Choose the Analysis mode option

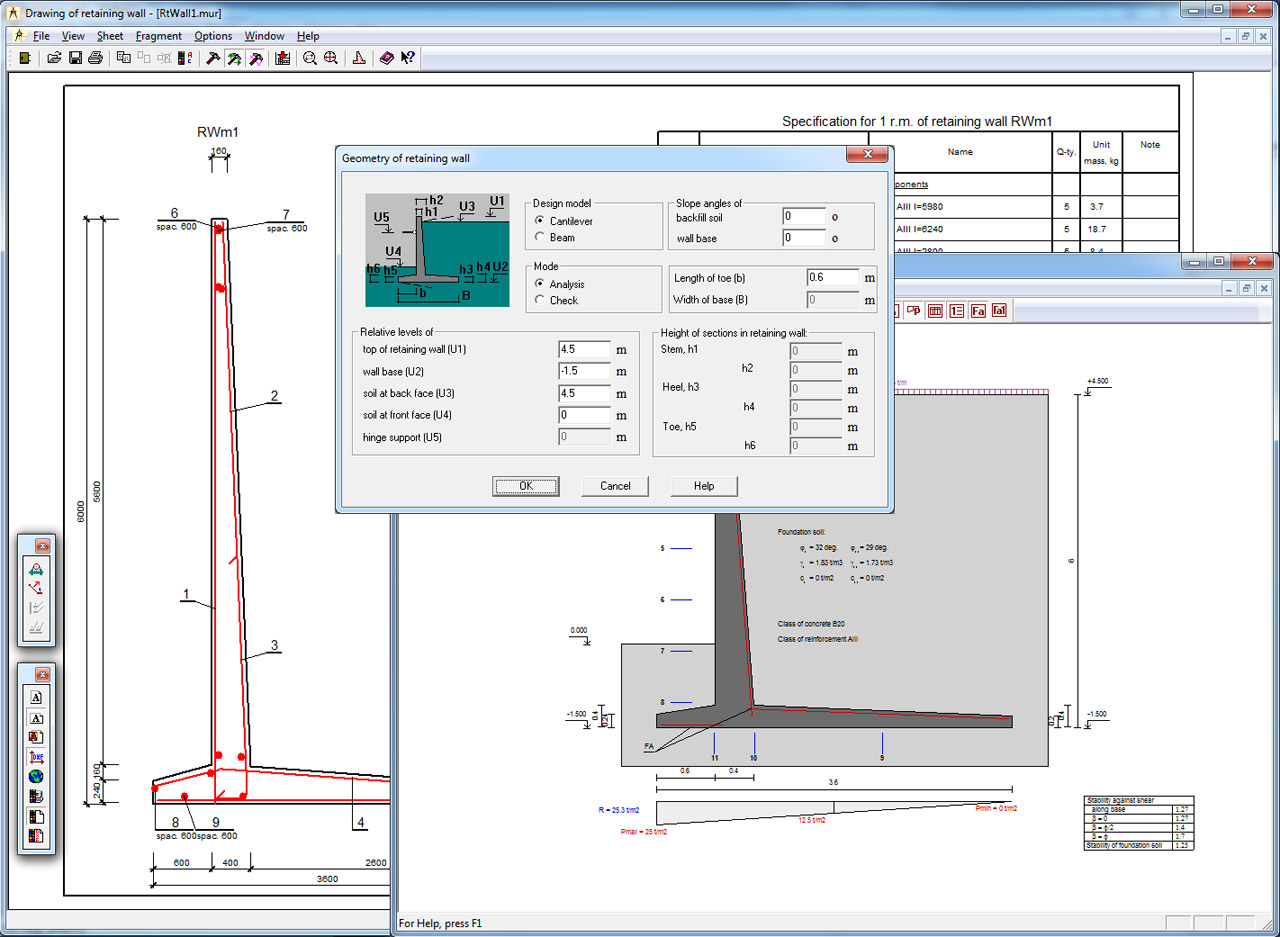(x=541, y=284)
